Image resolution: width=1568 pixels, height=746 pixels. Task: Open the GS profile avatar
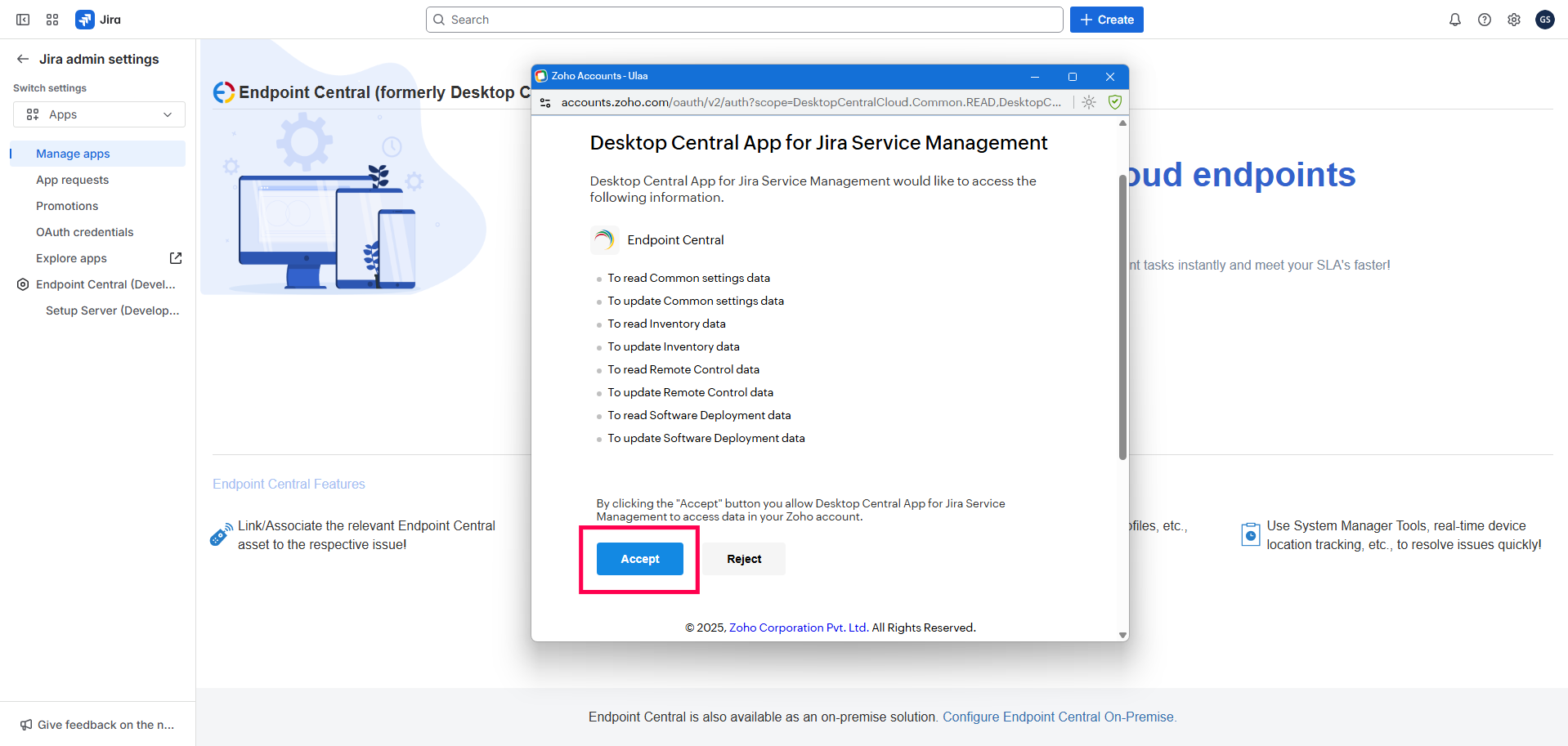(x=1544, y=19)
